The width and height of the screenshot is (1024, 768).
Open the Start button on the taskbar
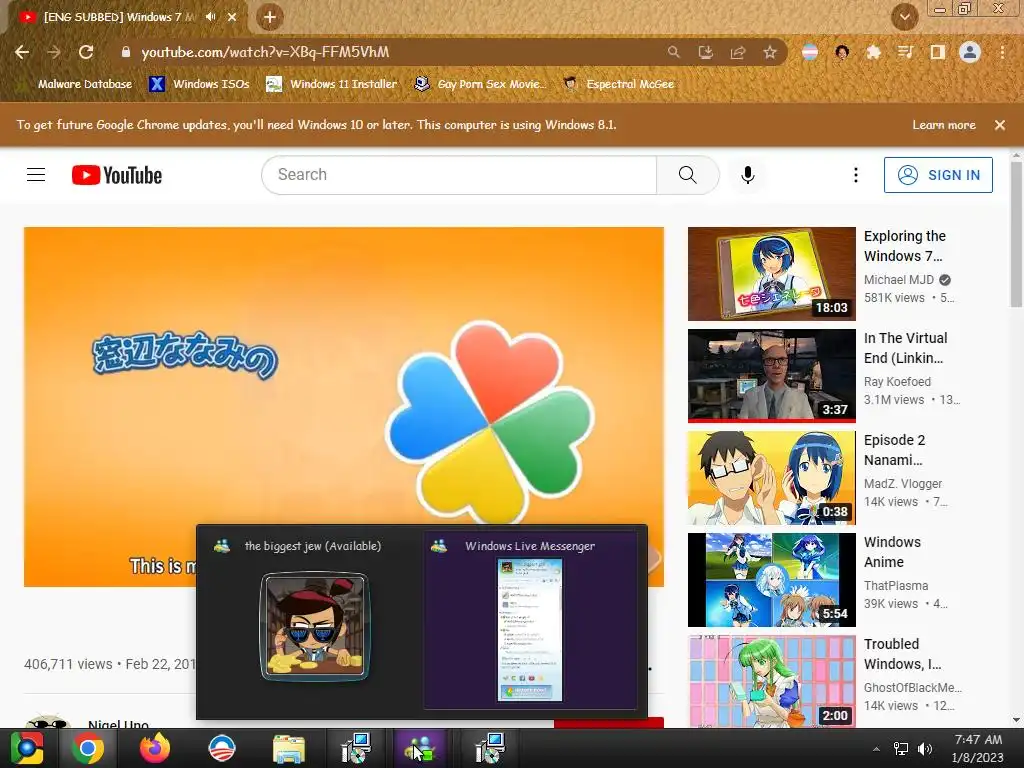point(27,748)
